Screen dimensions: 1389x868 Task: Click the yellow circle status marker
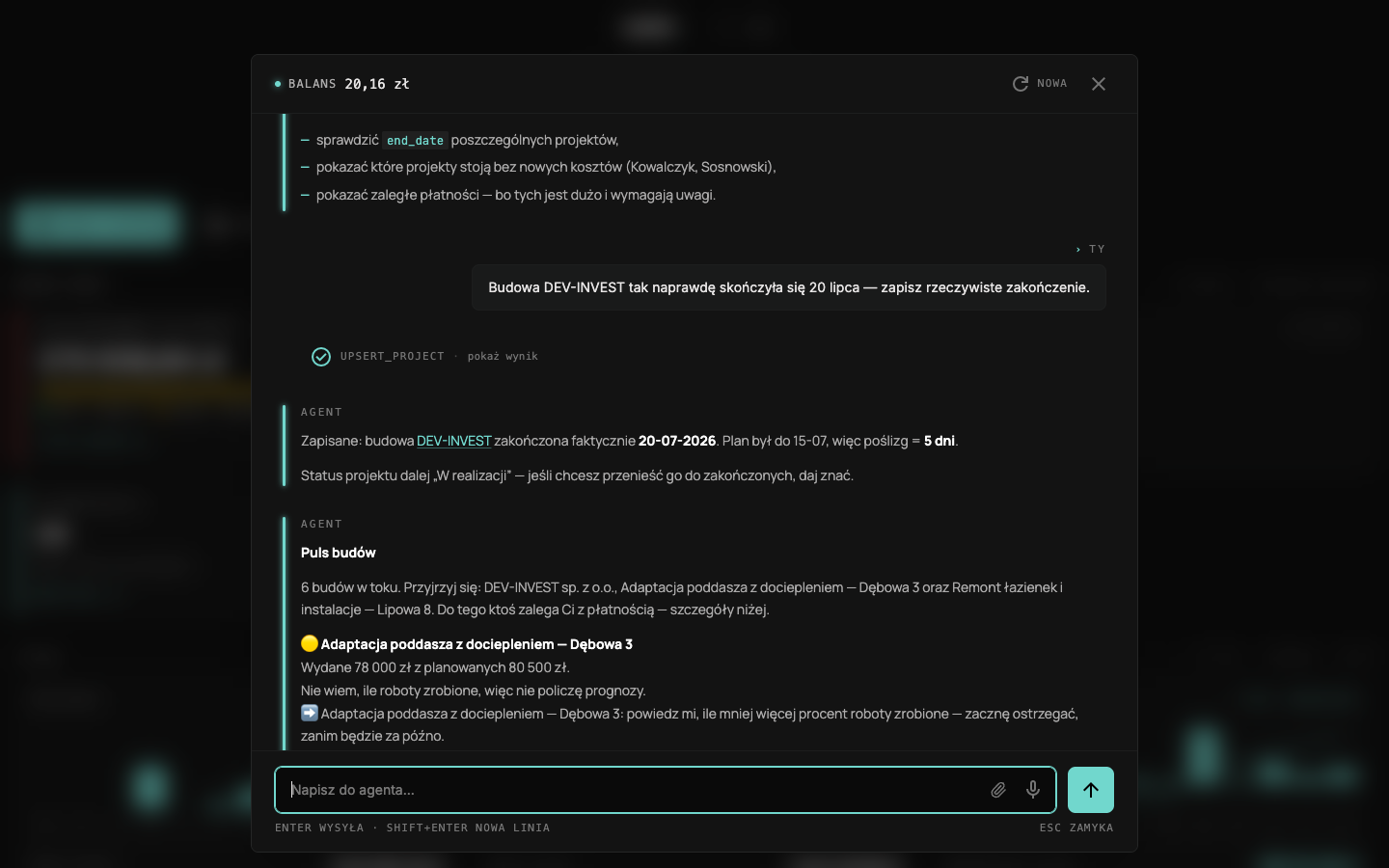[x=309, y=643]
